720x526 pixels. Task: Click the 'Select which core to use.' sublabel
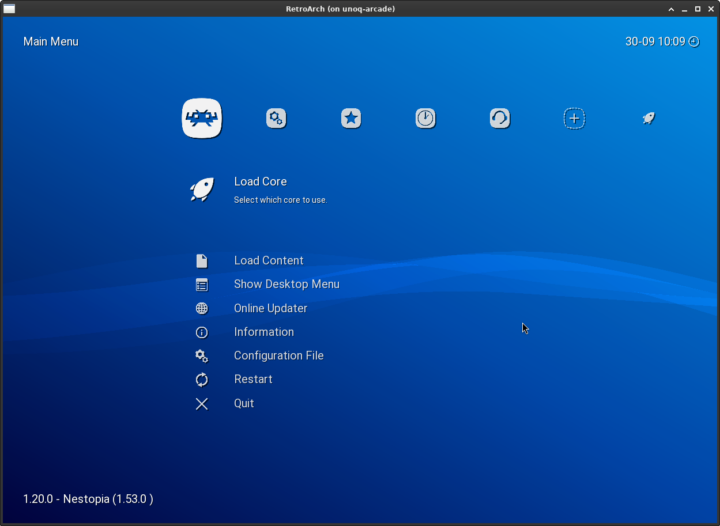click(281, 200)
